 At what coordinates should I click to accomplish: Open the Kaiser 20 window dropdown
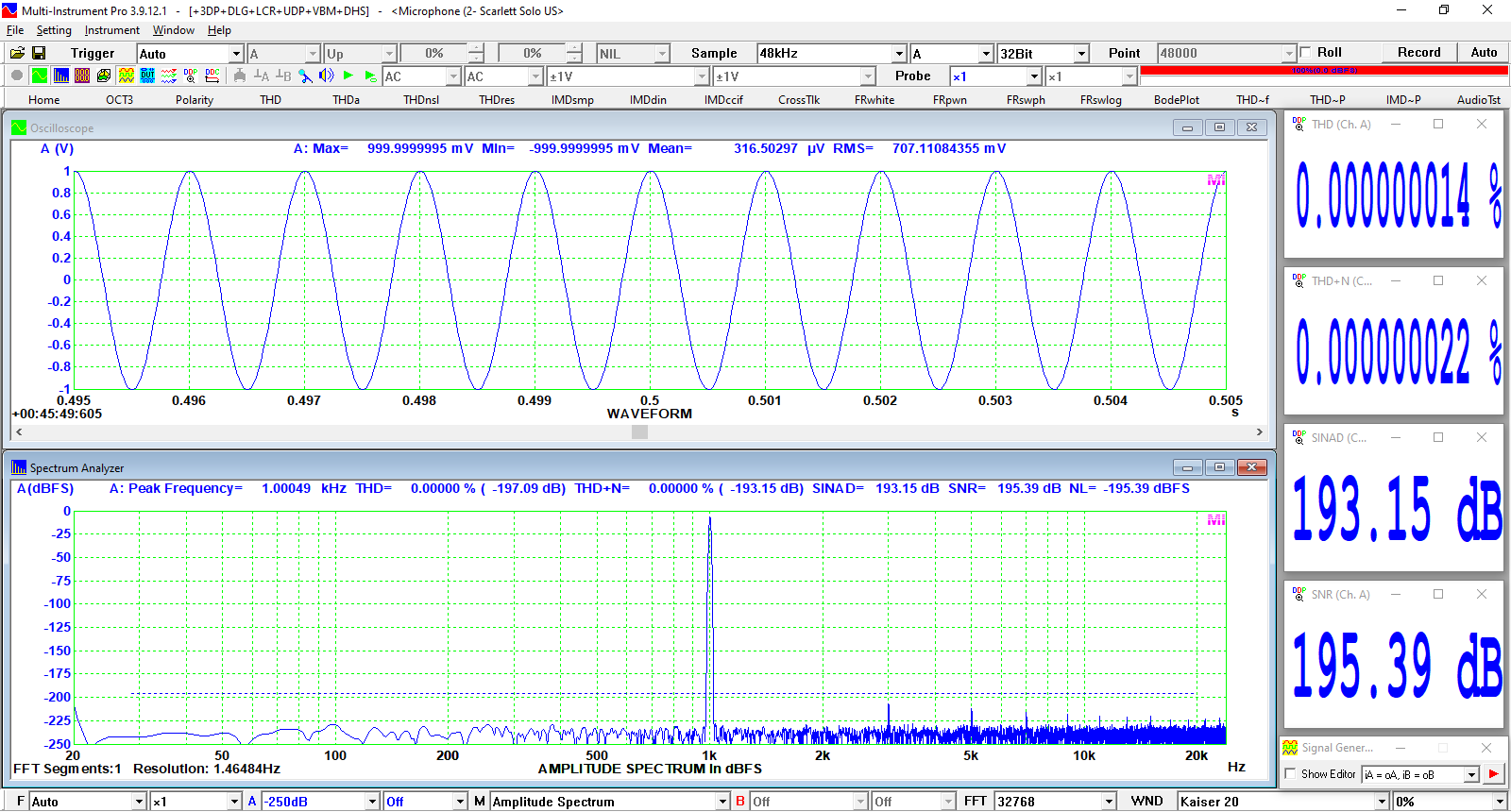click(1283, 802)
